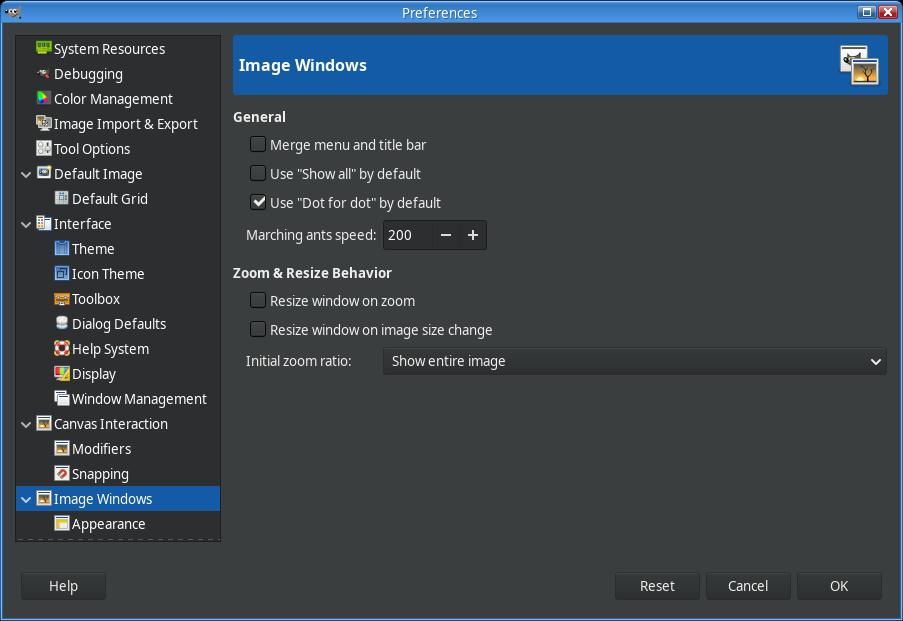Increase marching ants speed with plus
This screenshot has height=621, width=903.
tap(473, 235)
